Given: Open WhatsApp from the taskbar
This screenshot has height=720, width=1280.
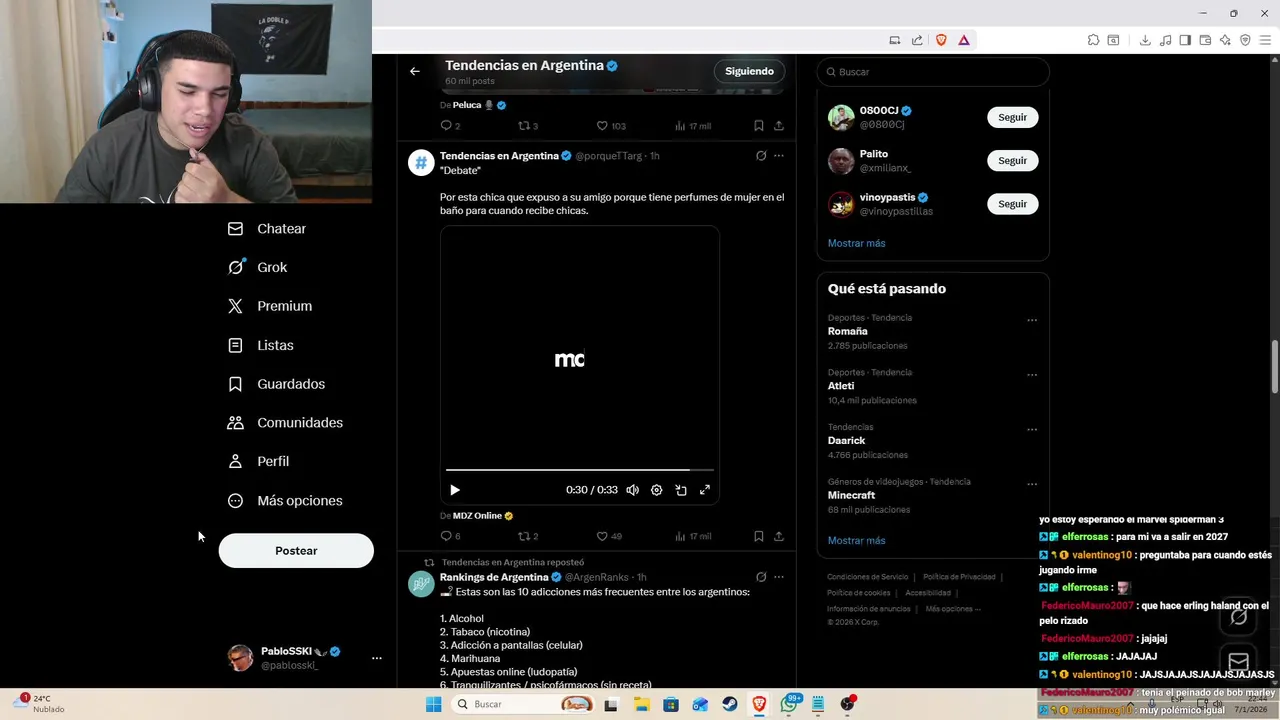Looking at the screenshot, I should tap(789, 704).
